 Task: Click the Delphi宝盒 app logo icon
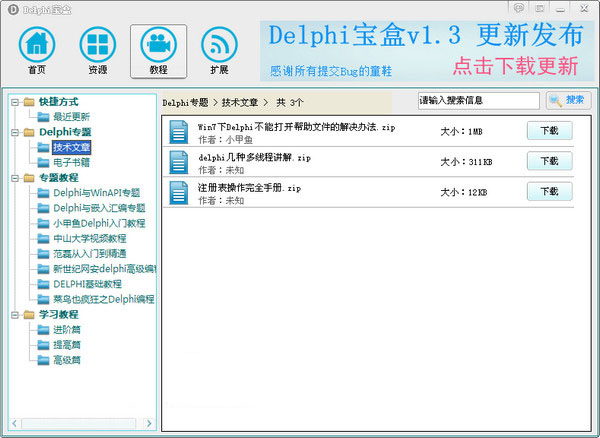click(x=13, y=10)
